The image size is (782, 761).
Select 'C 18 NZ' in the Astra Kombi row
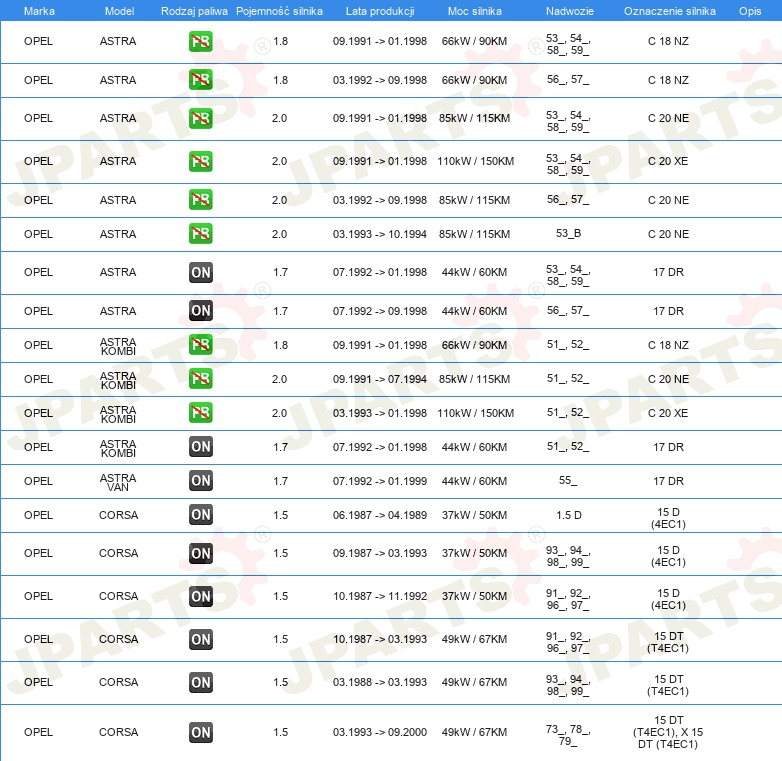point(668,345)
